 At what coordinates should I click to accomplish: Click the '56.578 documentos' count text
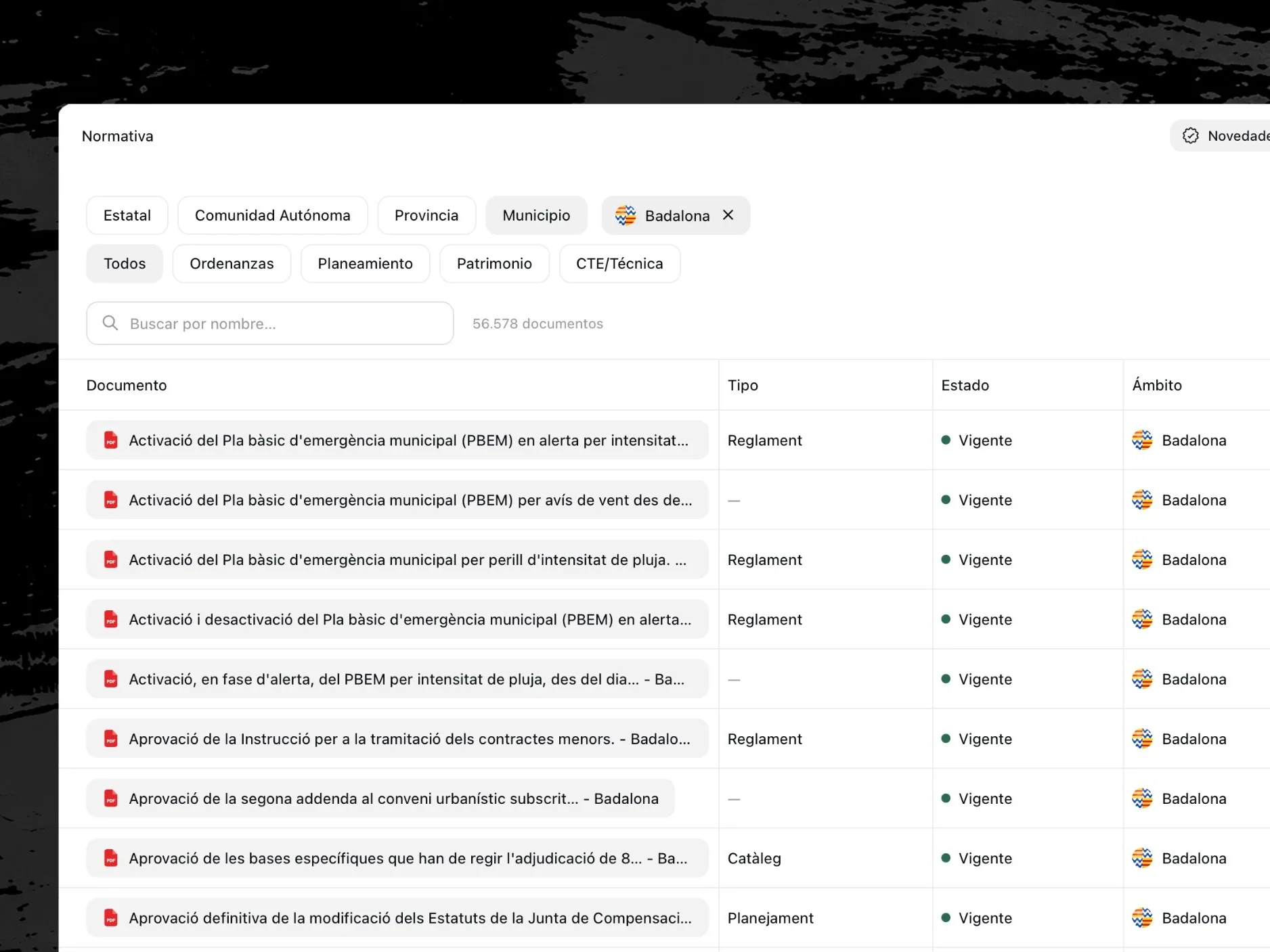click(538, 323)
